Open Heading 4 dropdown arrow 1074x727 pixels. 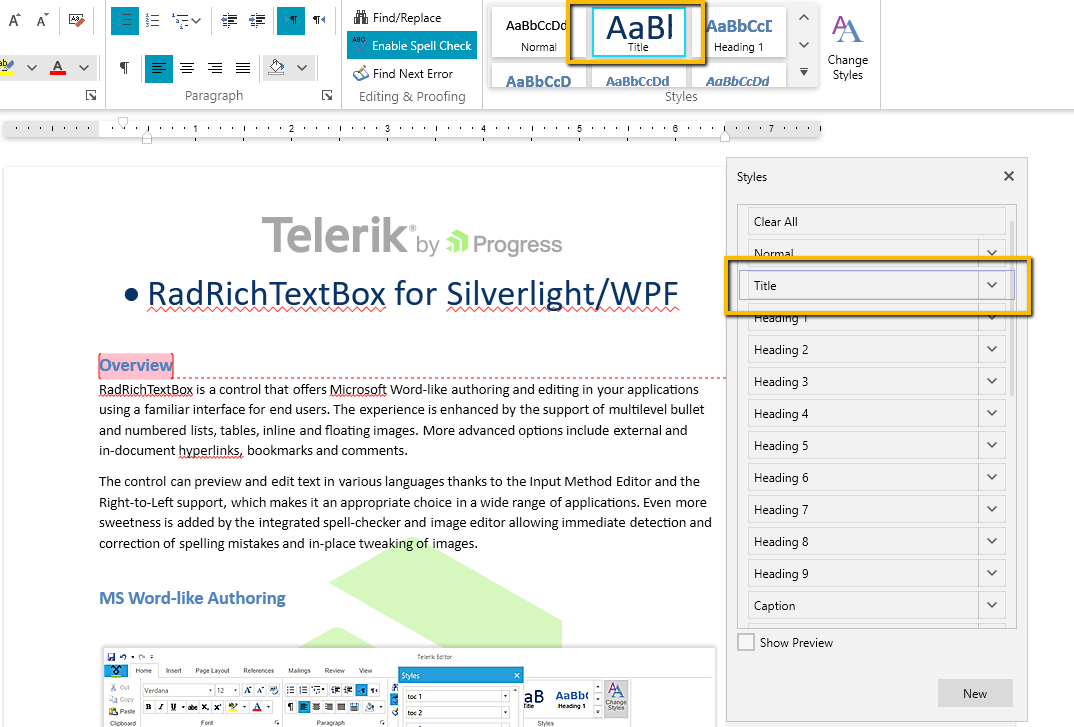coord(992,414)
